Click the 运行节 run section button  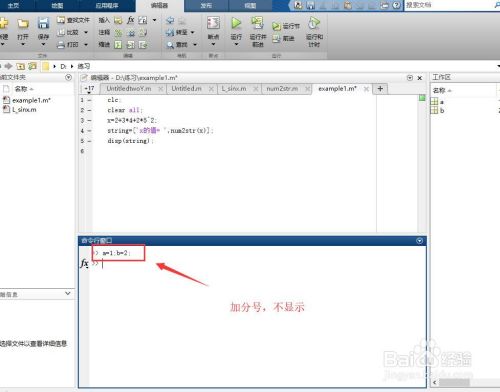(x=286, y=26)
